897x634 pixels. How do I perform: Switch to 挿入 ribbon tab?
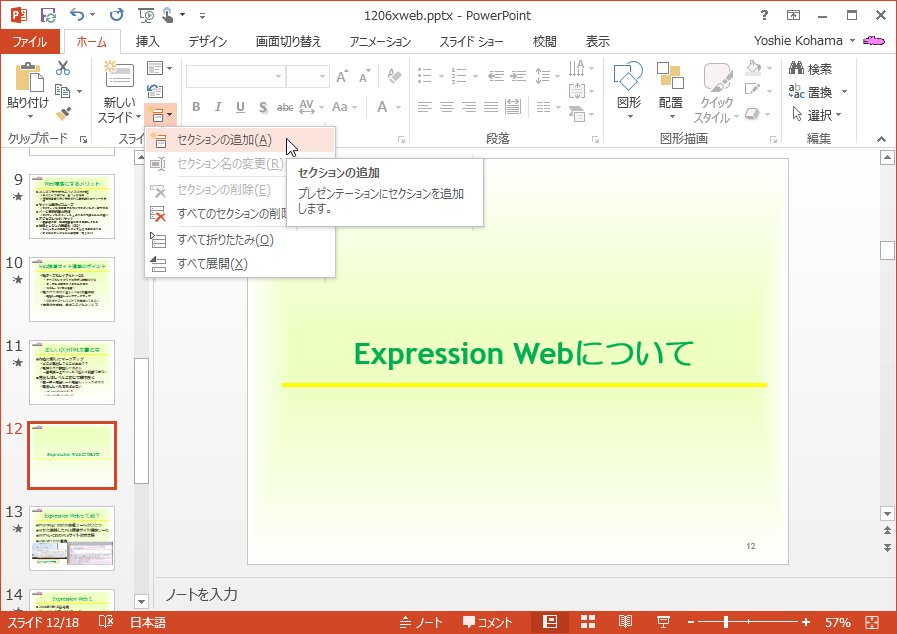[x=148, y=42]
